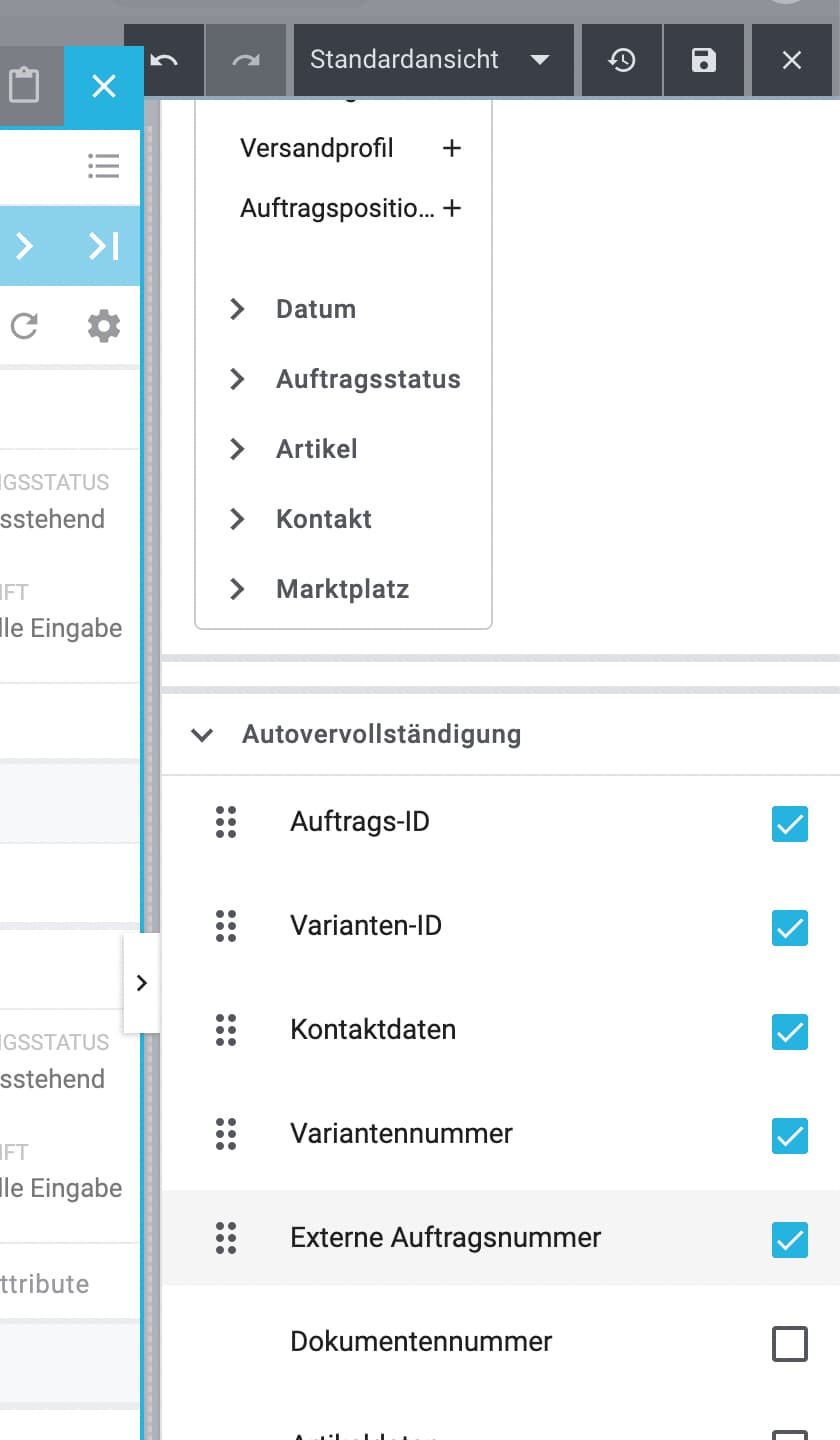Click the undo arrow icon

pos(165,60)
